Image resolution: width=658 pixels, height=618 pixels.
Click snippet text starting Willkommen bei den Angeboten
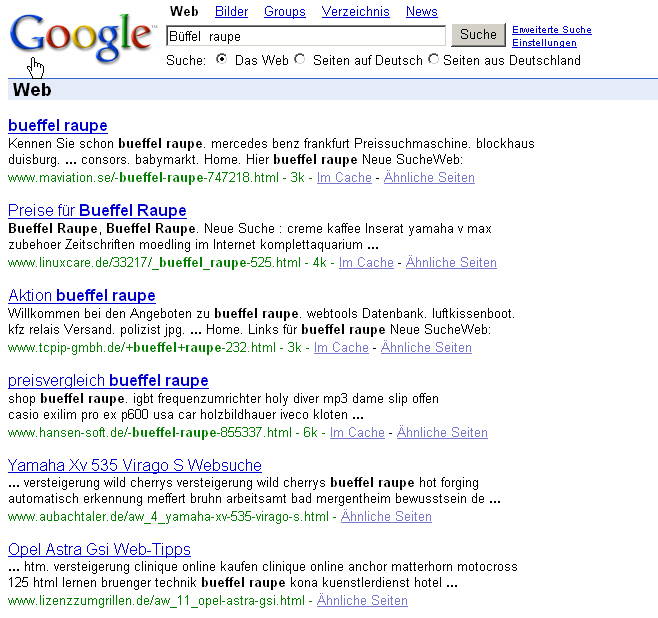261,321
